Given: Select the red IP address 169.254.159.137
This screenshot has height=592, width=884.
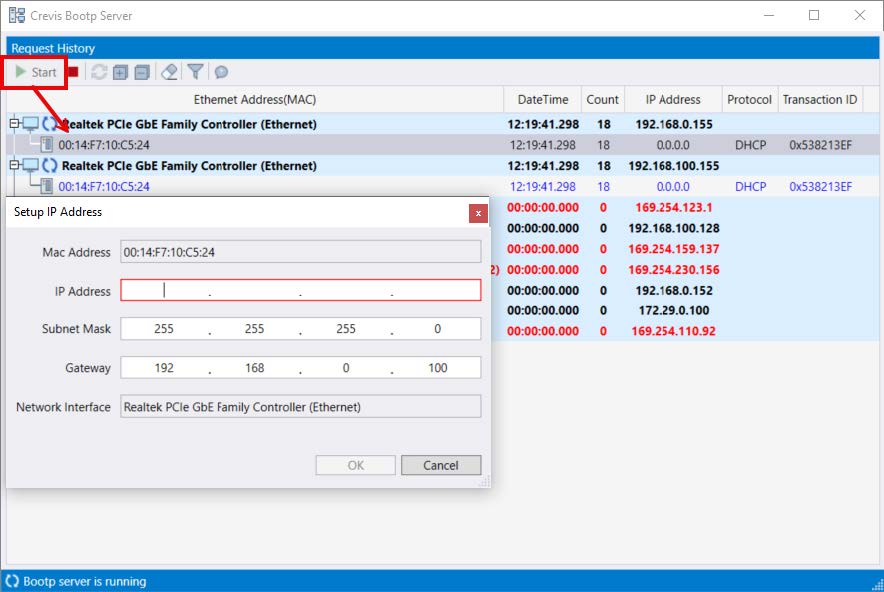Looking at the screenshot, I should coord(674,249).
